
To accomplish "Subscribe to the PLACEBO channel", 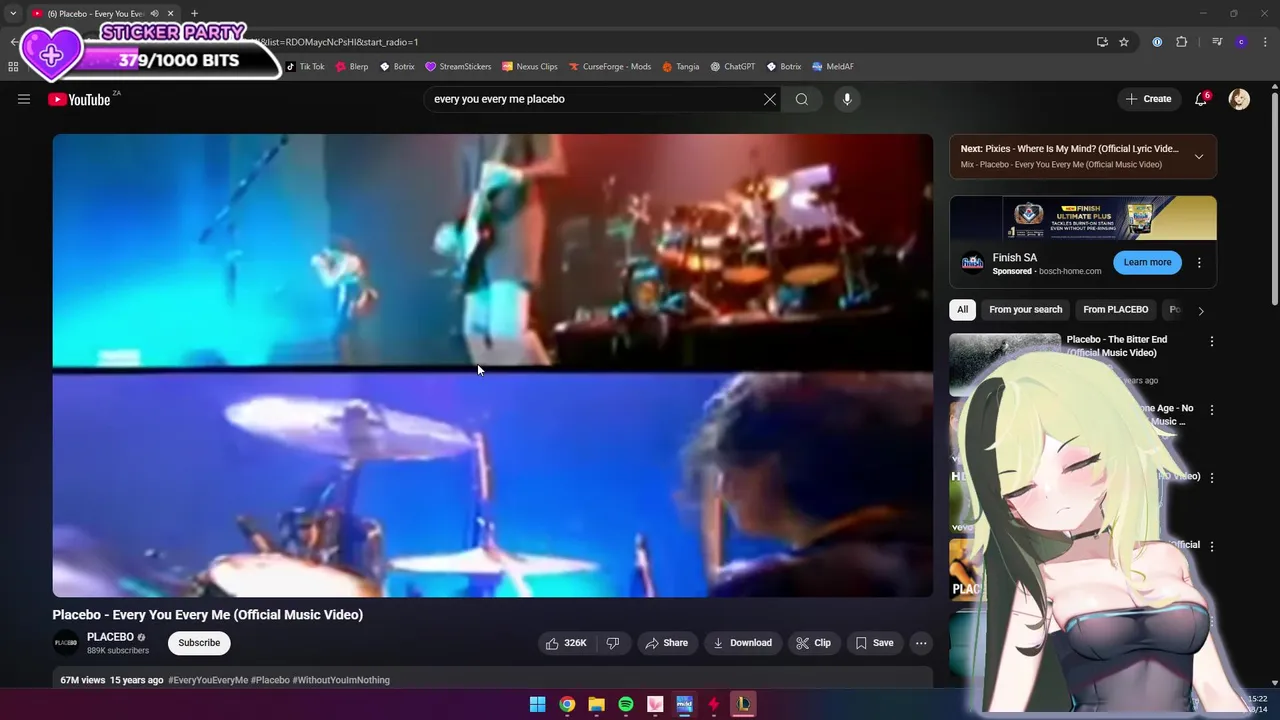I will [x=199, y=643].
